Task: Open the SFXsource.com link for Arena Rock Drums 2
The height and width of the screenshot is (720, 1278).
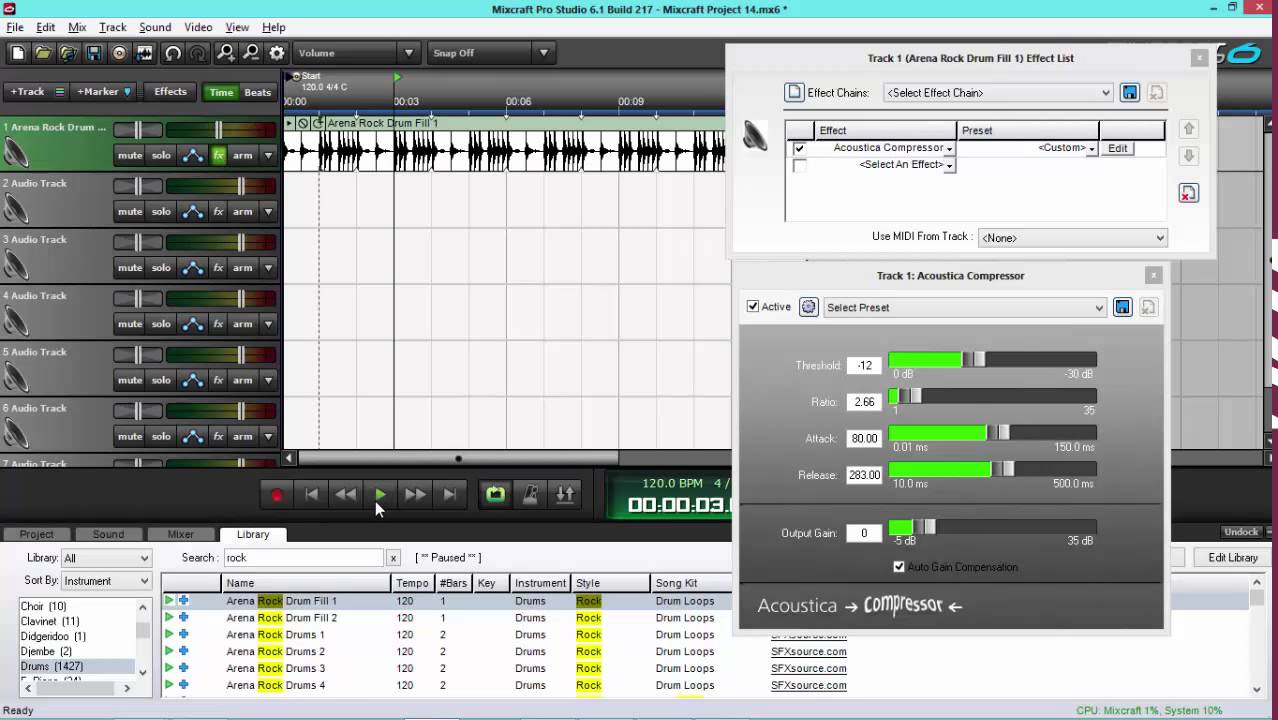Action: [x=808, y=651]
